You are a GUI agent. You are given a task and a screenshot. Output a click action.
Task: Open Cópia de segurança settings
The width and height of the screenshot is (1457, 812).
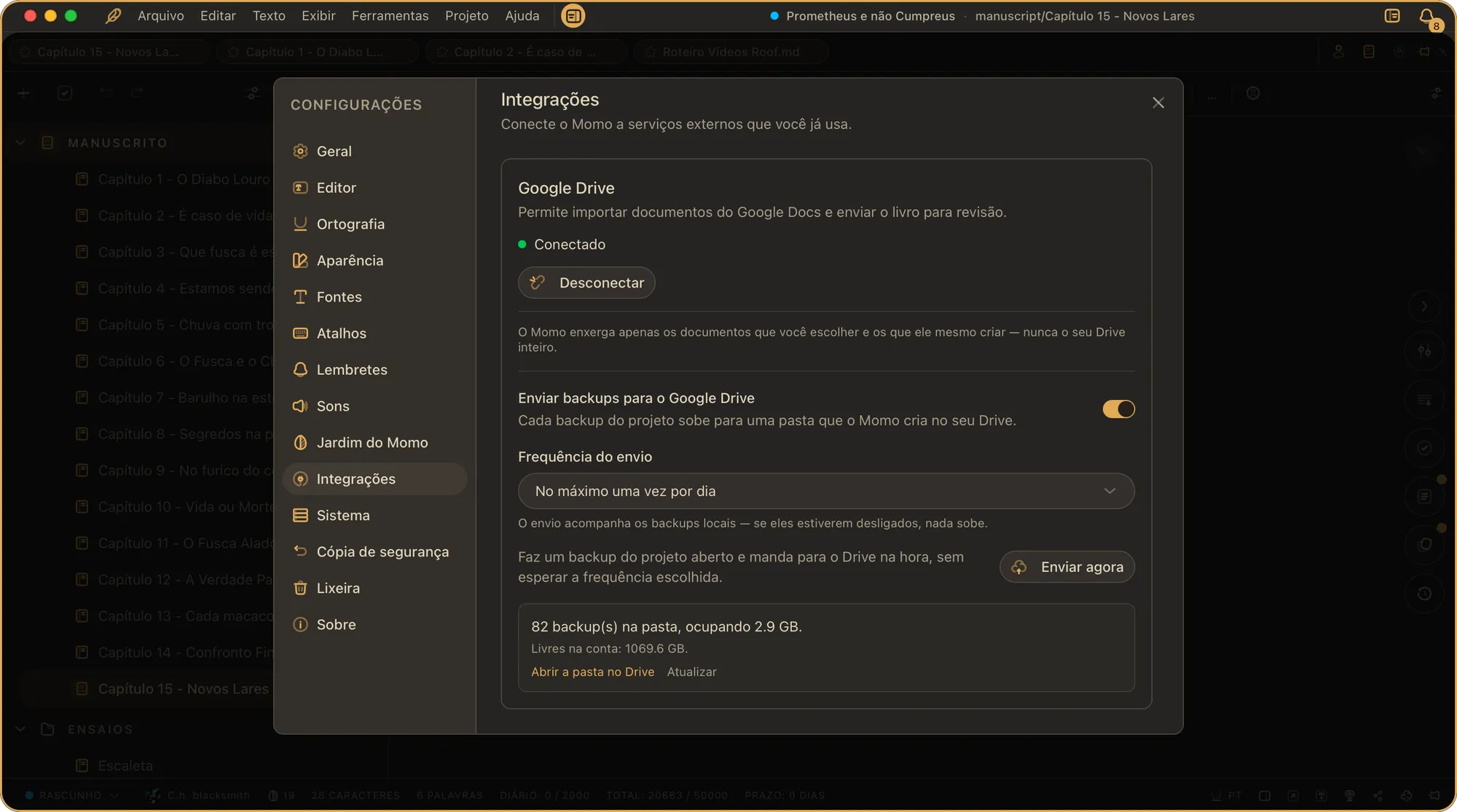coord(374,552)
